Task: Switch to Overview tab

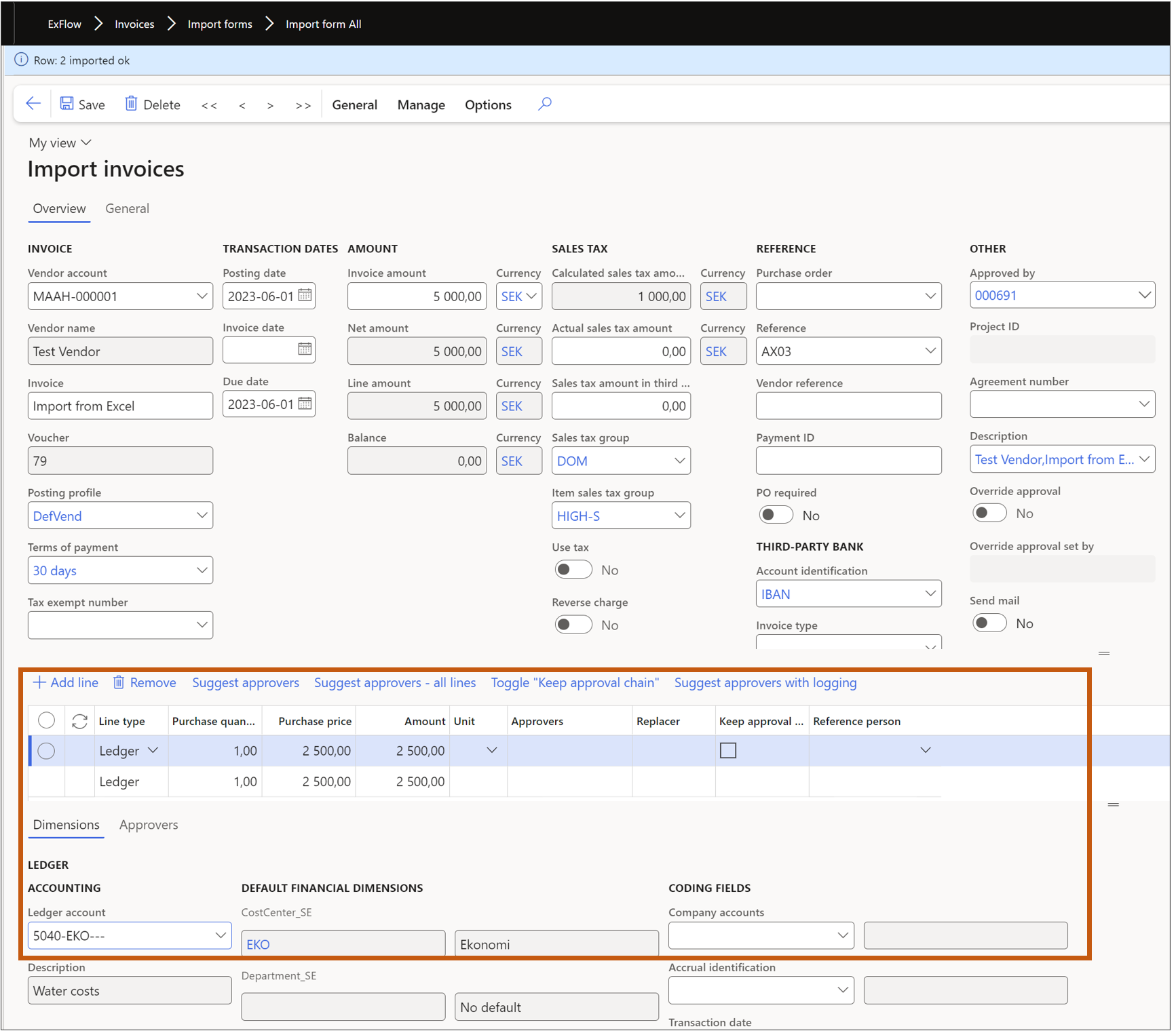Action: pyautogui.click(x=59, y=209)
